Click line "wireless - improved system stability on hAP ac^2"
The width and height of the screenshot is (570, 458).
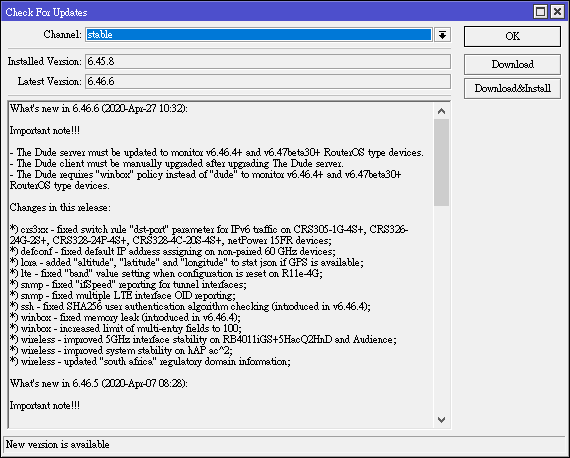(121, 350)
